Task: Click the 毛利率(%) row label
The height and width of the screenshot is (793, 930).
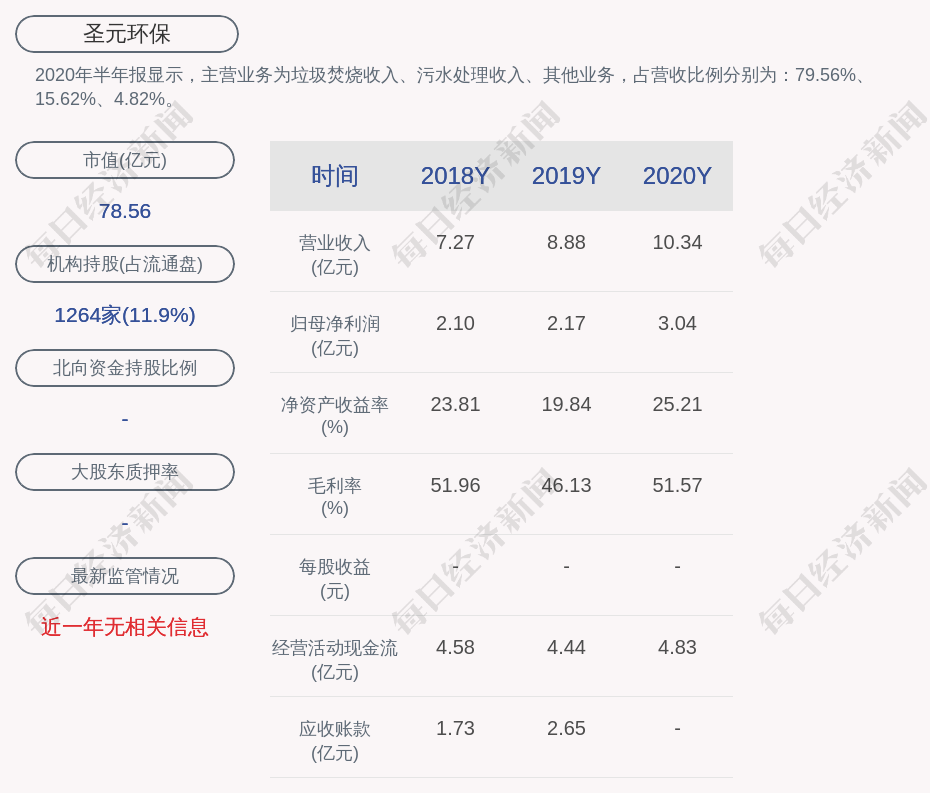Action: pyautogui.click(x=335, y=497)
